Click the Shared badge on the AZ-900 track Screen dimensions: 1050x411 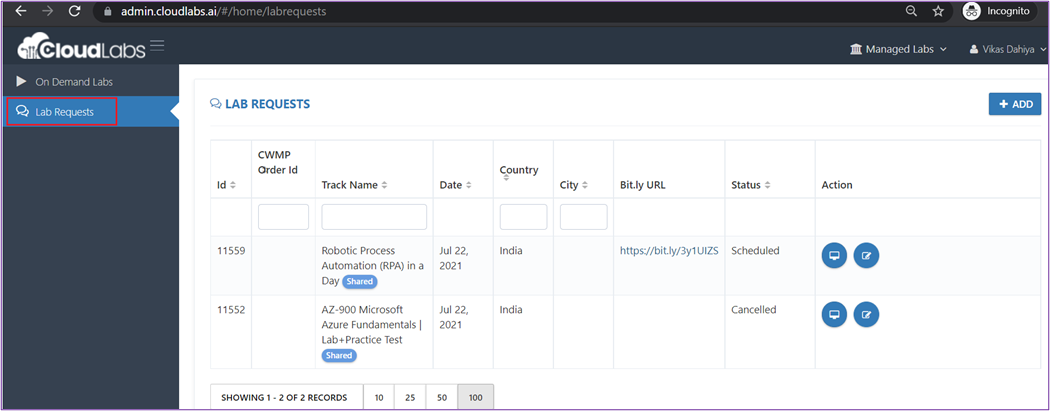339,355
